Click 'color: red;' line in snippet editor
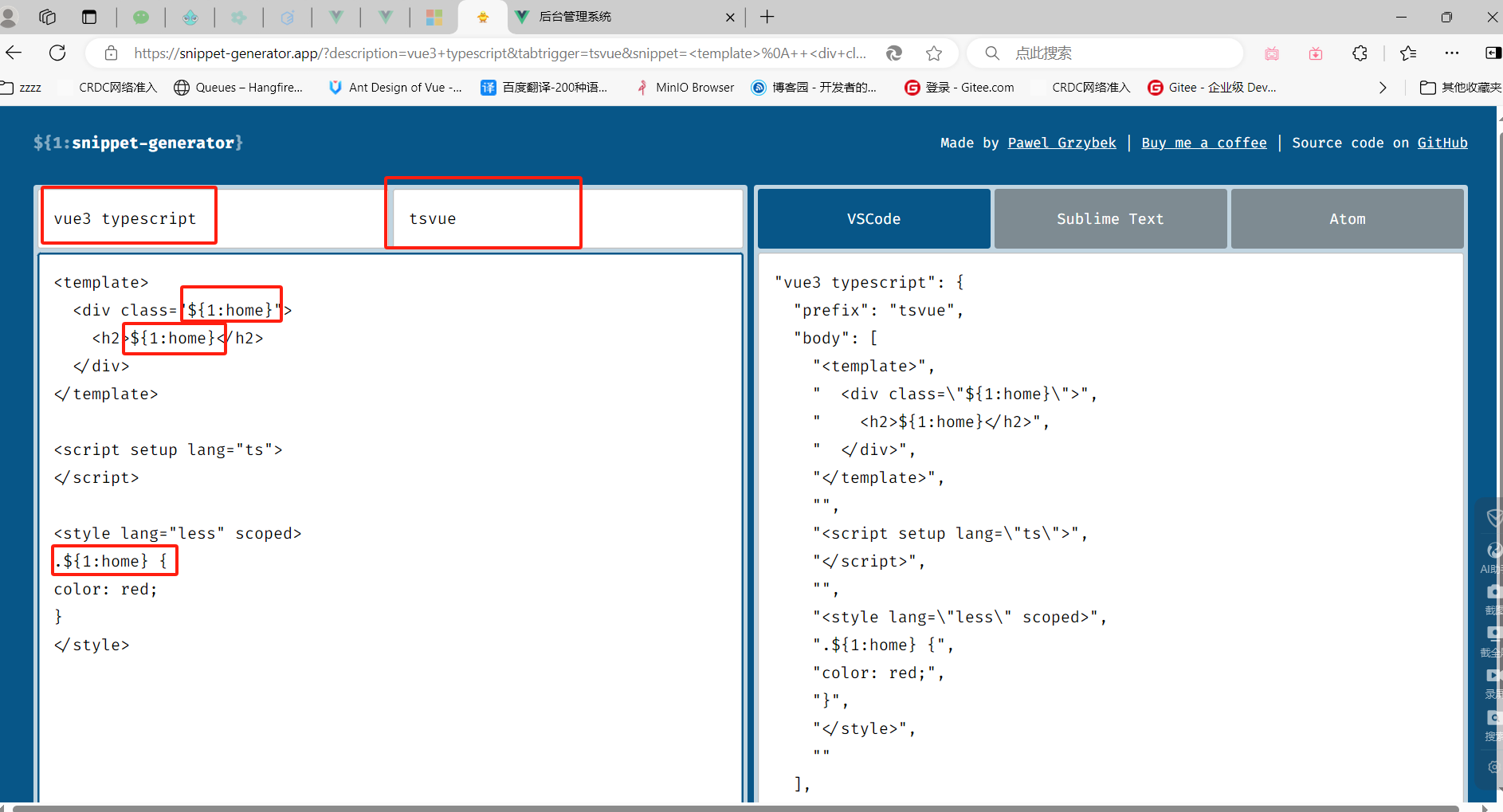 (105, 589)
